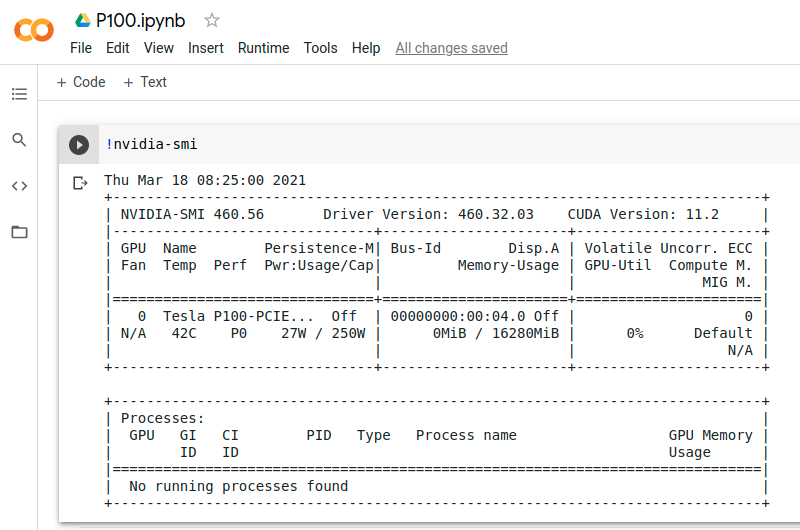Screen dimensions: 800x530
Task: Add a new Code cell
Action: 81,82
